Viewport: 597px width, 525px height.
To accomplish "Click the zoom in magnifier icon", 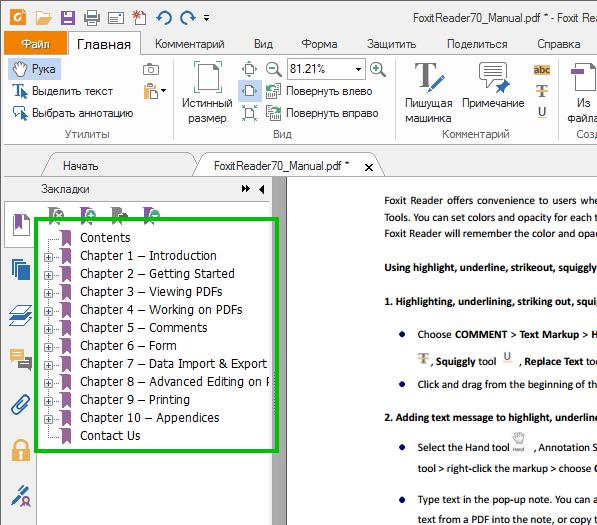I will pyautogui.click(x=378, y=70).
